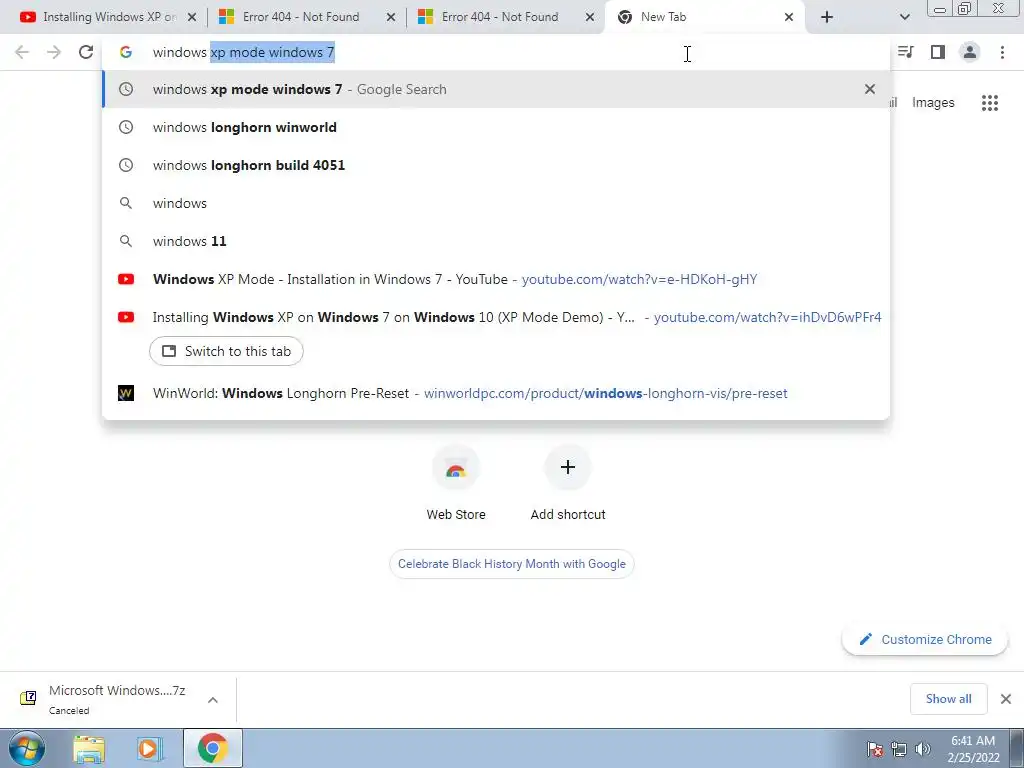Close the downloads bar
The width and height of the screenshot is (1024, 768).
tap(1006, 699)
